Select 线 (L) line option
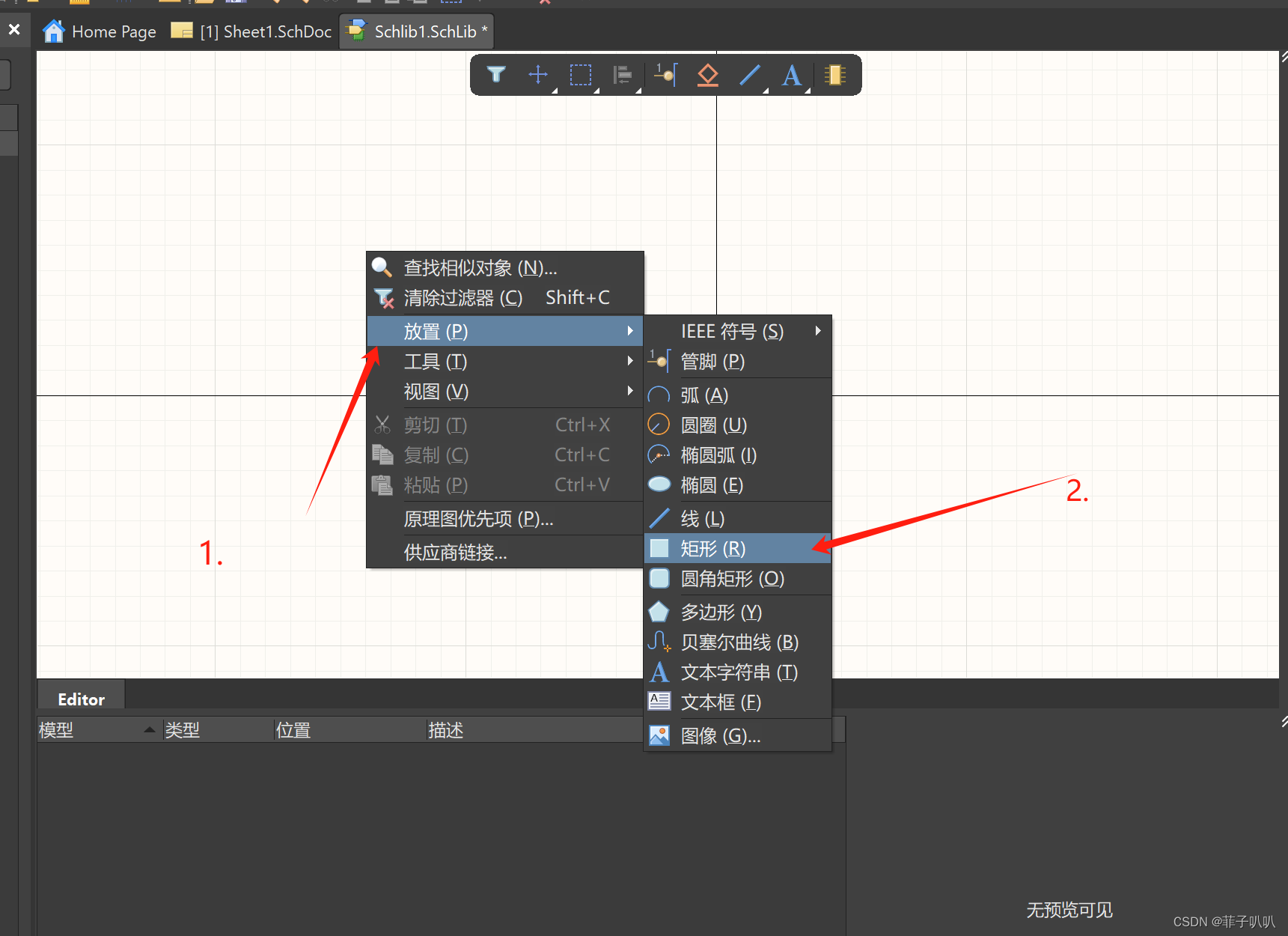 click(738, 518)
